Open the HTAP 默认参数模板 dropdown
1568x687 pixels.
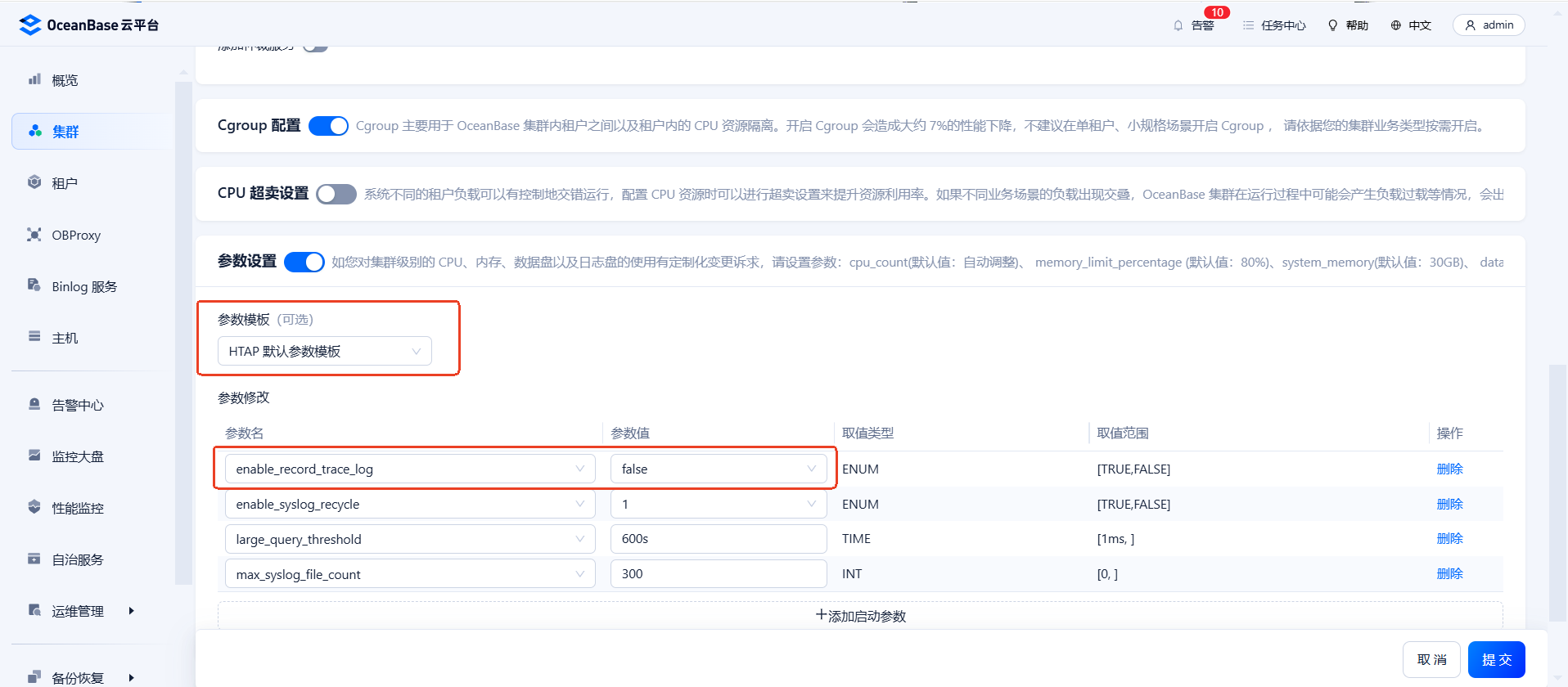[x=325, y=351]
